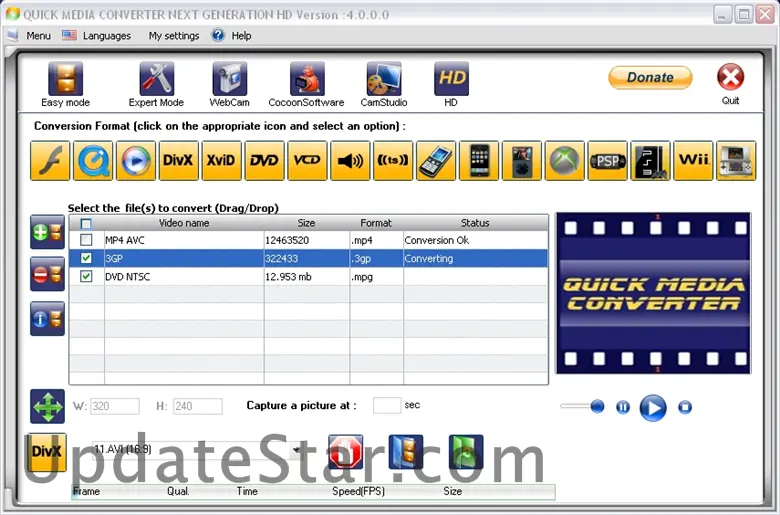780x515 pixels.
Task: Select the (ts) transport stream format
Action: click(393, 160)
